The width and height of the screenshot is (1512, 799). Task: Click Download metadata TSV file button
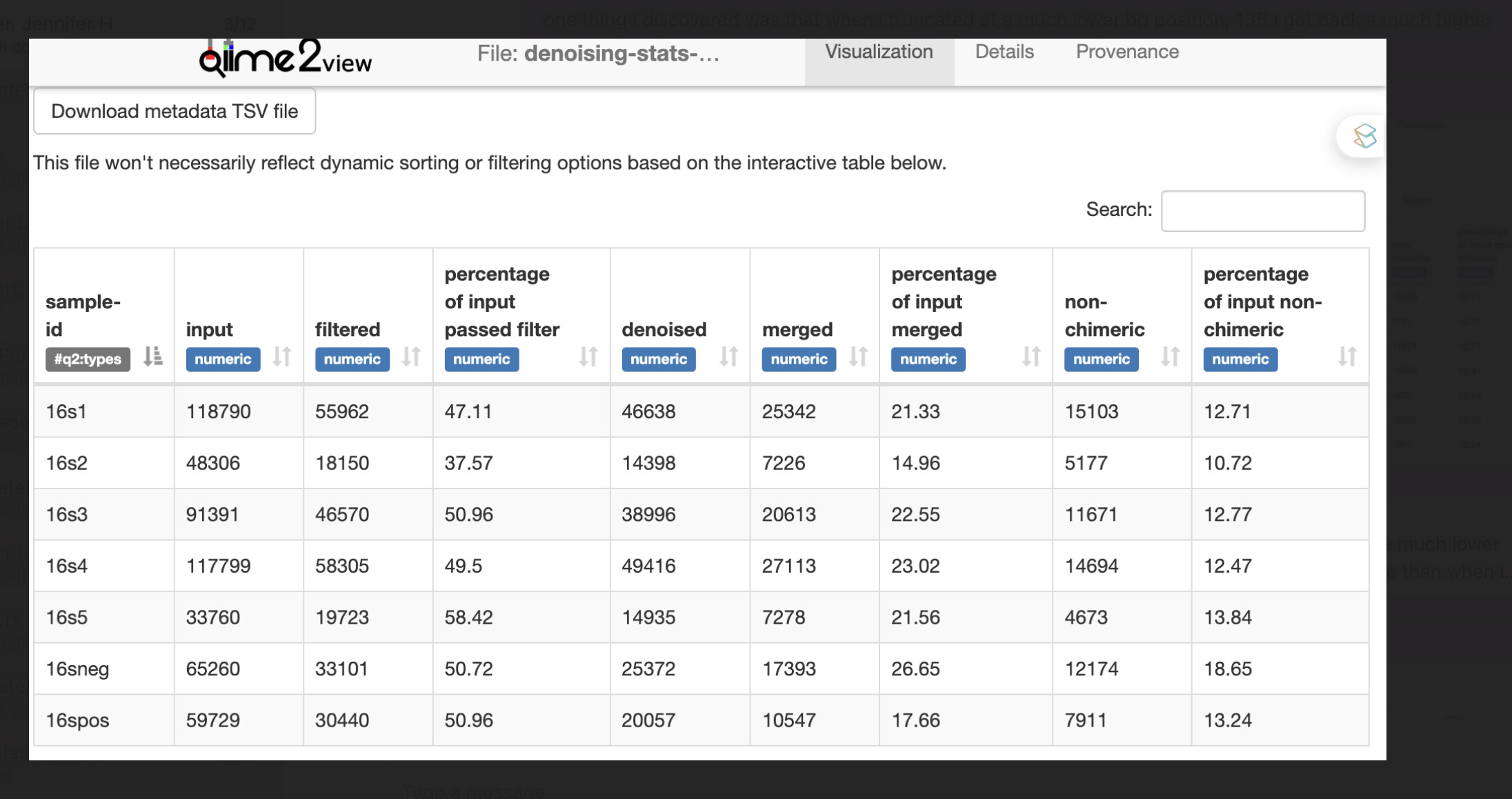coord(175,111)
